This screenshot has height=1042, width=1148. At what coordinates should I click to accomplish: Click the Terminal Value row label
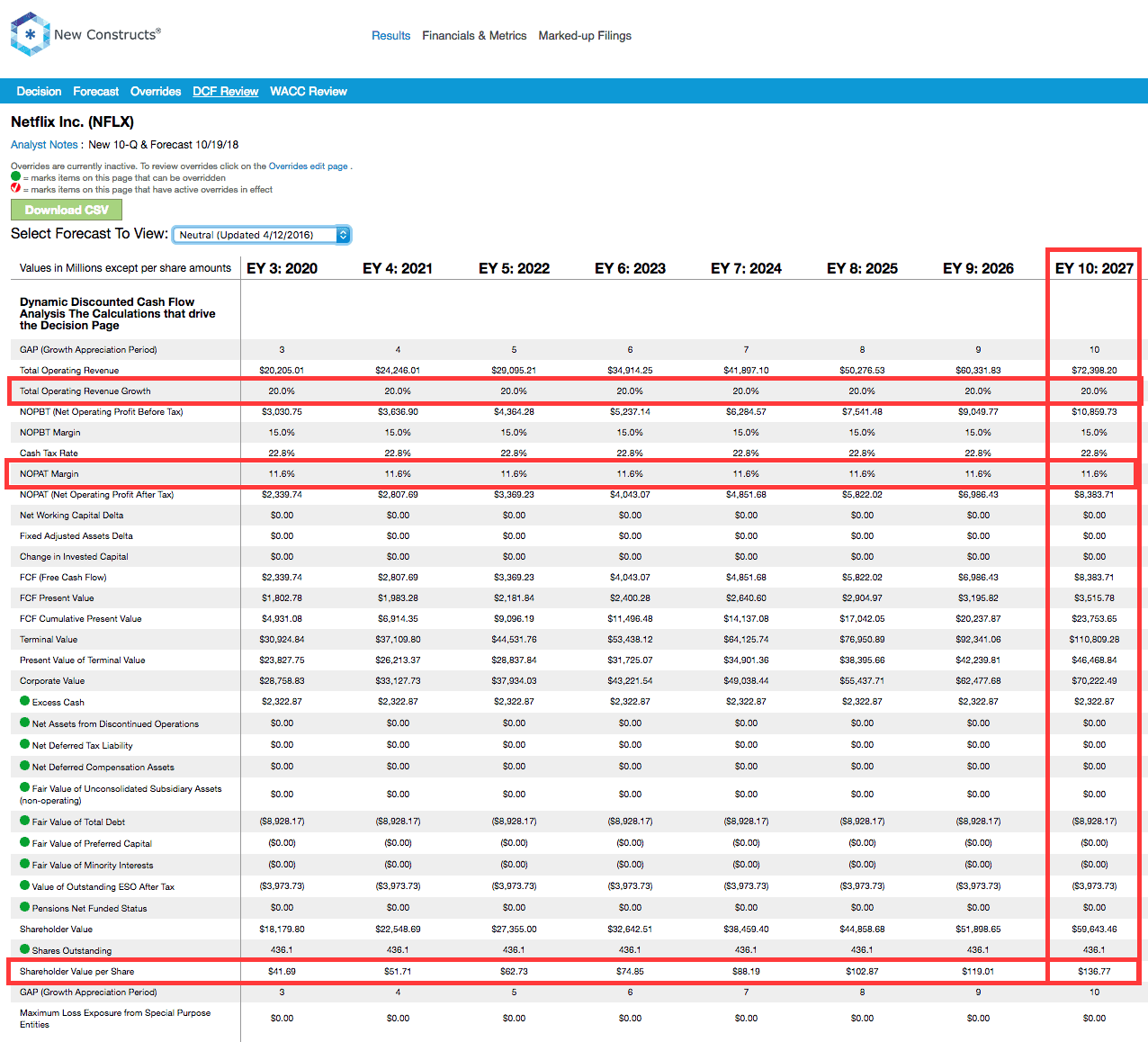click(x=49, y=640)
